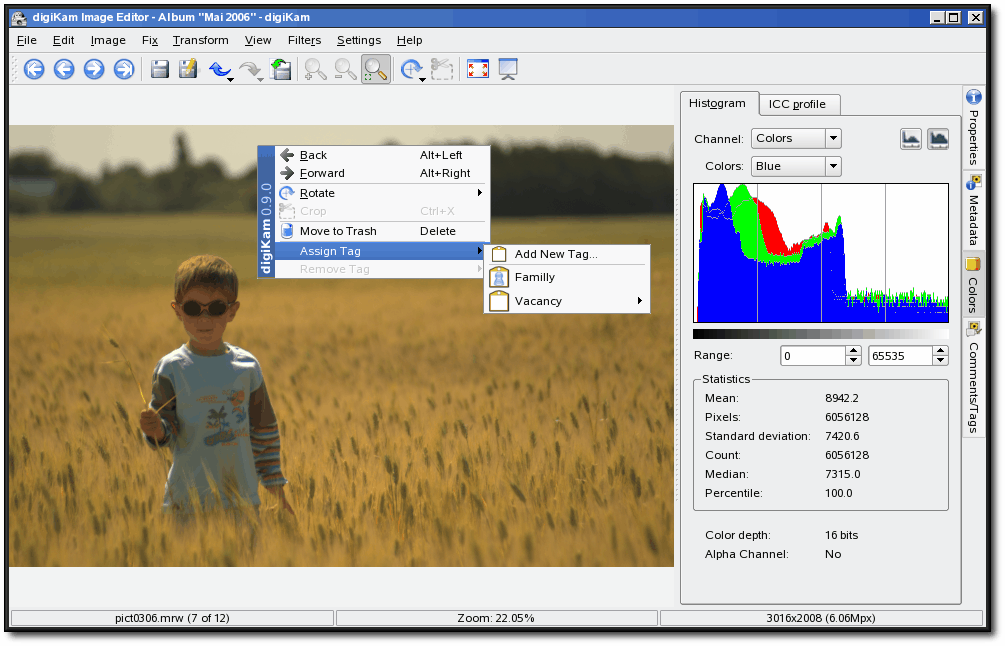Click the Crop scissors toolbar icon
Image resolution: width=1005 pixels, height=646 pixels.
(442, 69)
